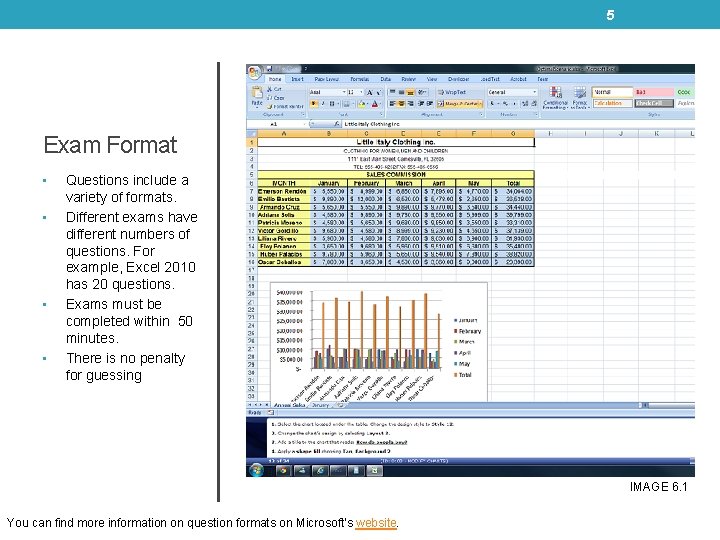Click the formula bar showing Little Italy Clothing Inc

(x=518, y=124)
